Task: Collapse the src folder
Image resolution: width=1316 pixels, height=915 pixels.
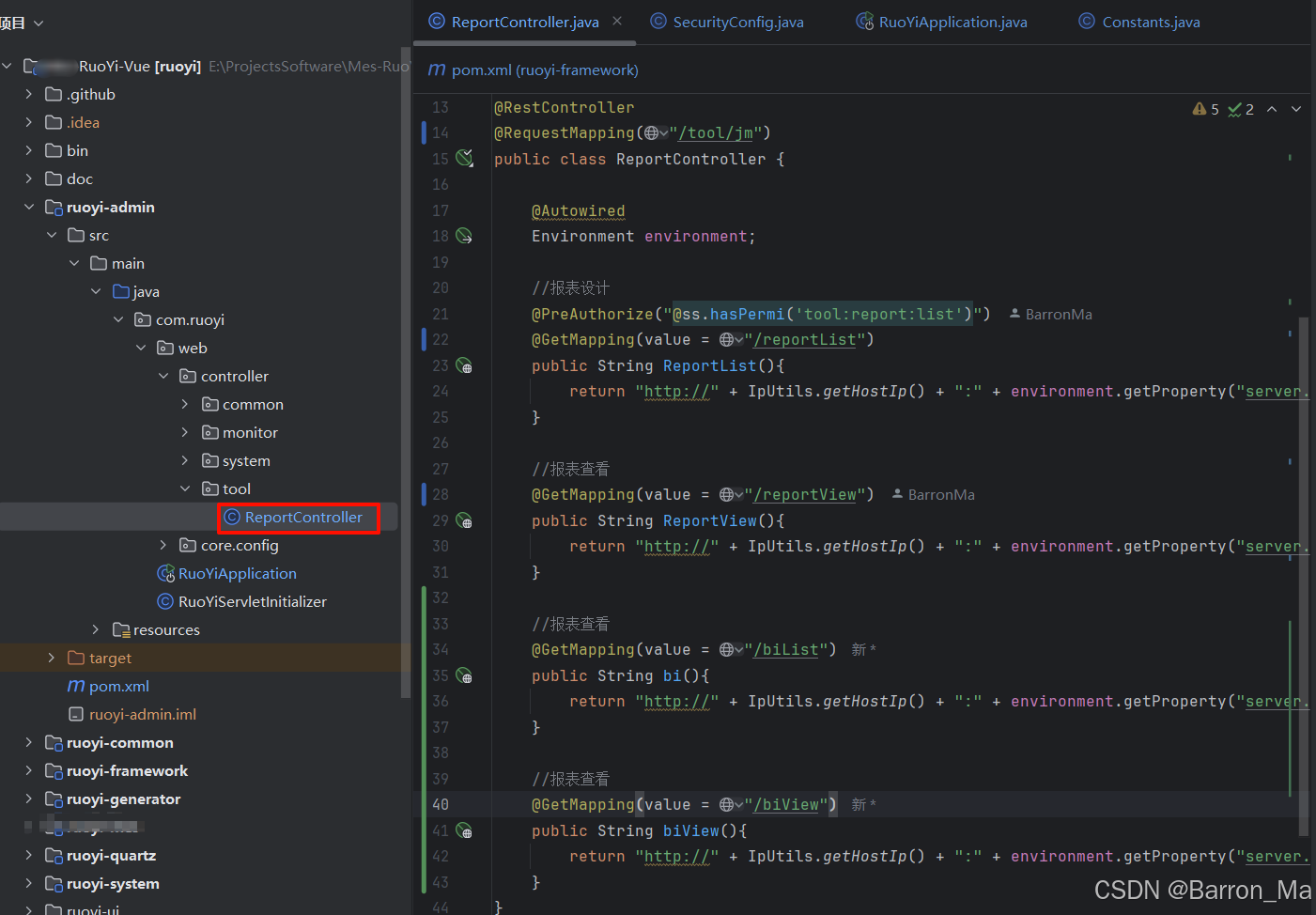Action: click(52, 235)
